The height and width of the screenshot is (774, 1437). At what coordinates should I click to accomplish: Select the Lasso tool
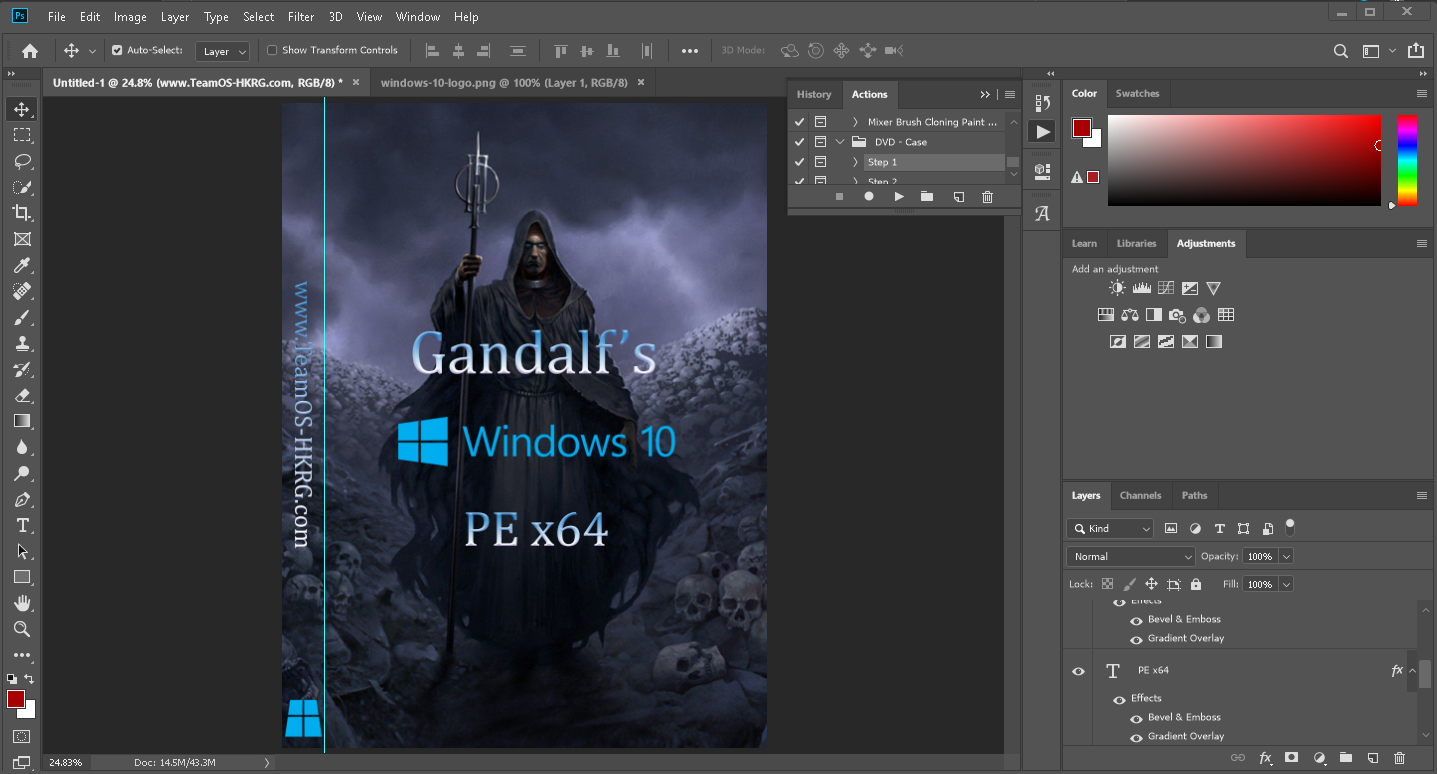click(x=22, y=161)
